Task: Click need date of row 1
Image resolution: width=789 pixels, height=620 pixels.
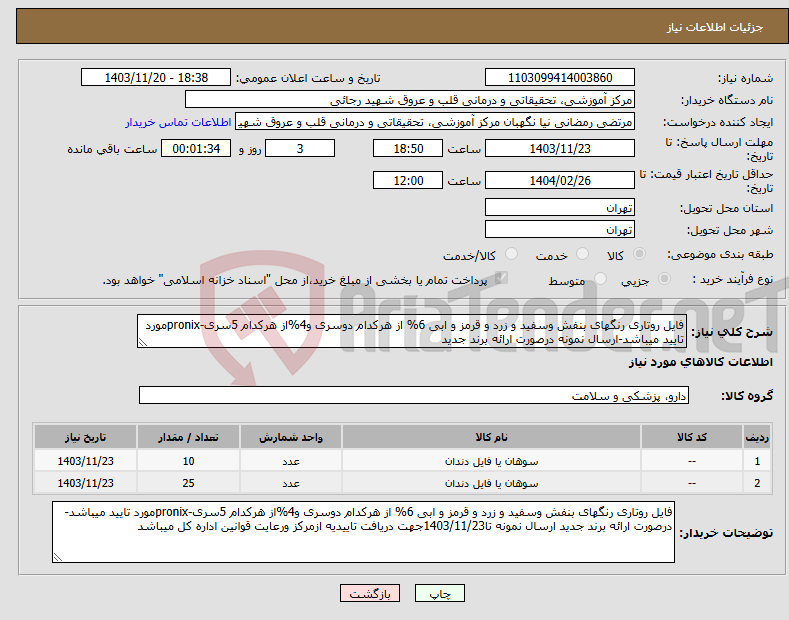Action: coord(85,461)
